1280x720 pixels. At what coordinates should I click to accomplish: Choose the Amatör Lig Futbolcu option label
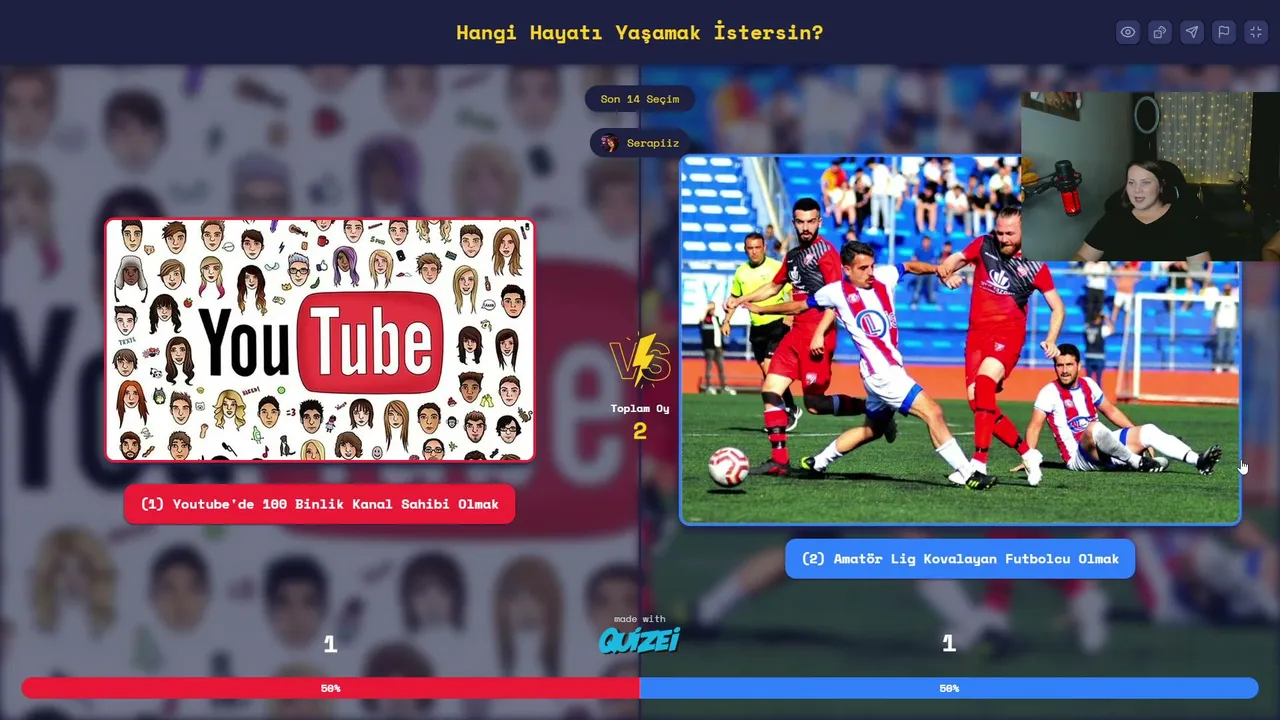(960, 559)
